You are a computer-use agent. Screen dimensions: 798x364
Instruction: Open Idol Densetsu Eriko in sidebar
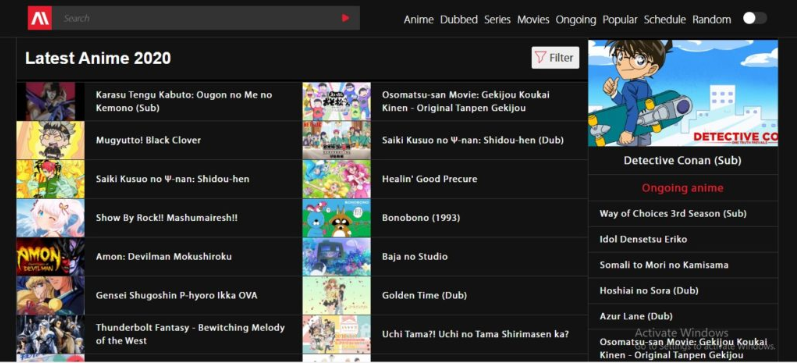click(x=643, y=239)
